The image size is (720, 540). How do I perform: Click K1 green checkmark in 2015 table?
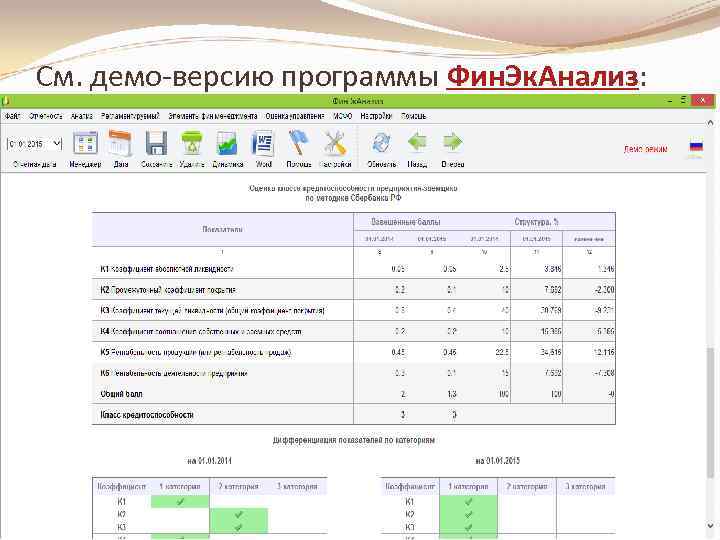[x=468, y=501]
